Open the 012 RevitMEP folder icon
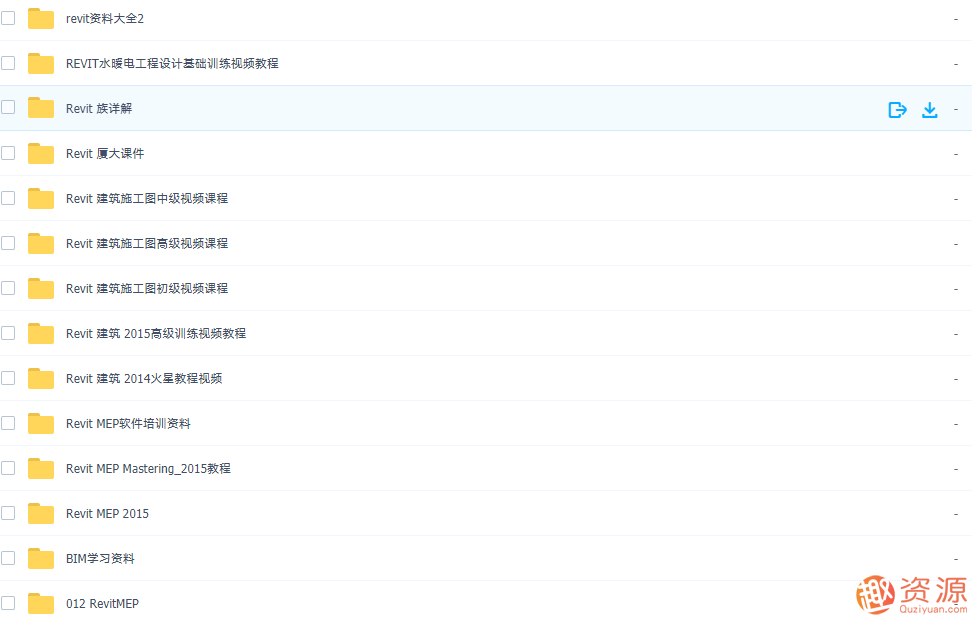The width and height of the screenshot is (972, 618). (x=40, y=603)
